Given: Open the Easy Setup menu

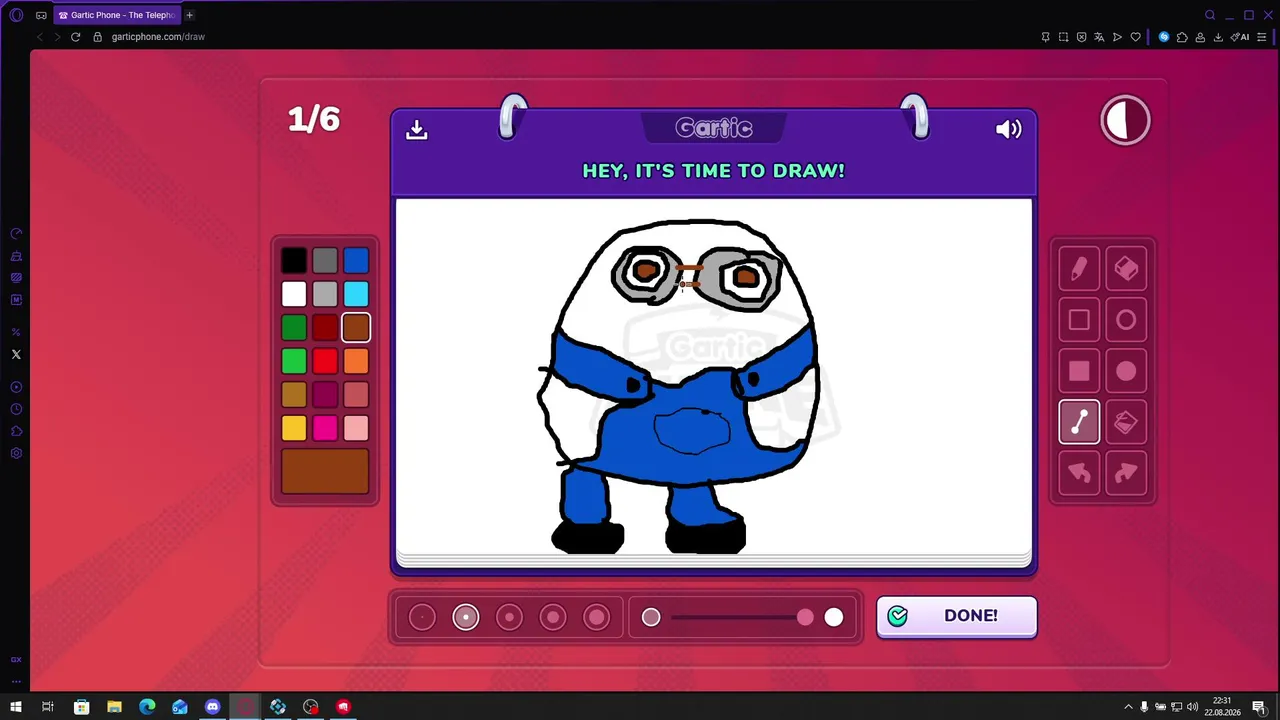Looking at the screenshot, I should click(x=1261, y=37).
